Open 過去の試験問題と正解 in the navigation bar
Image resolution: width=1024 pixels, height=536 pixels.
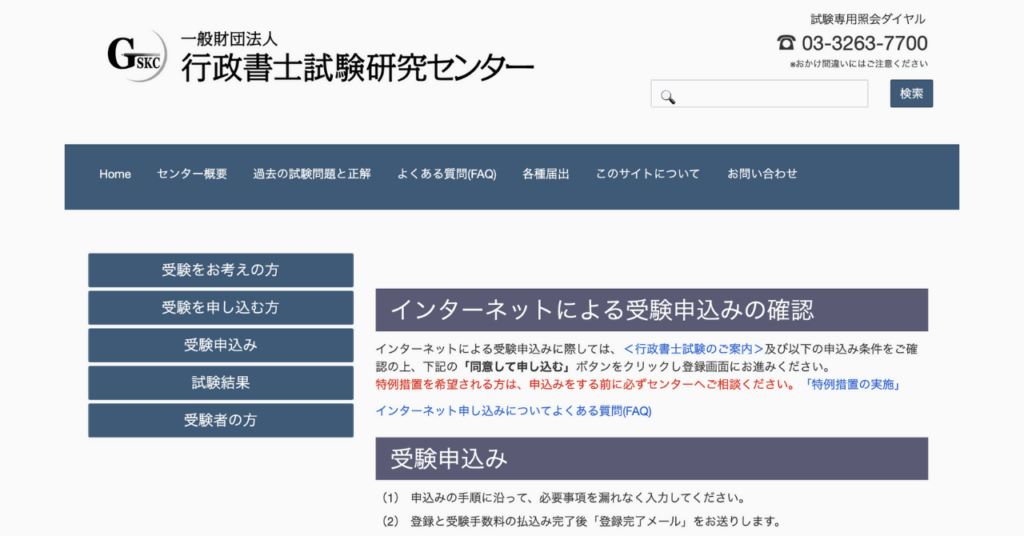311,174
